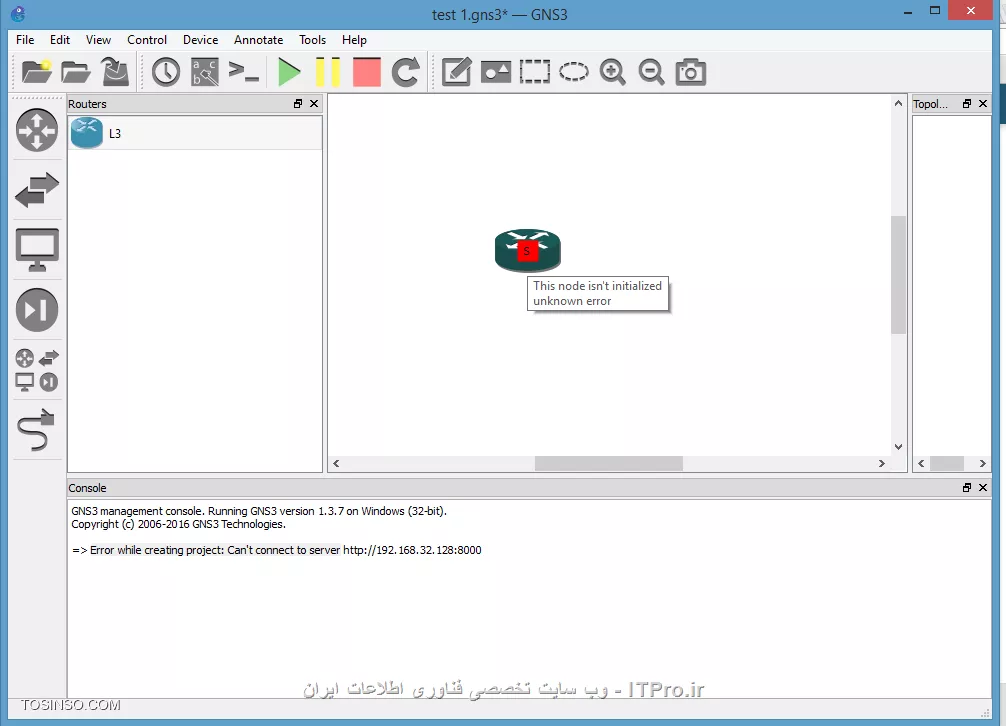Click the Topology panel horizontal scrollbar thumb
The height and width of the screenshot is (726, 1006).
point(947,463)
